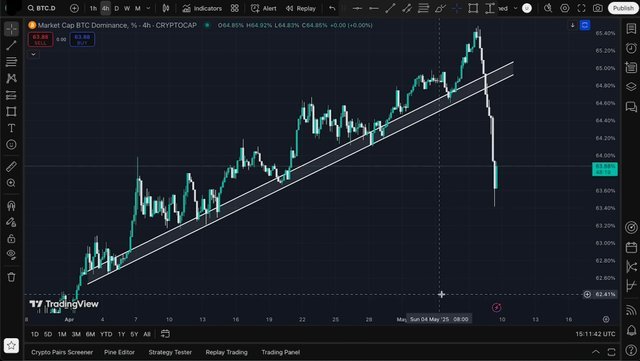Expand the bottom panel with up chevron

click(x=596, y=352)
